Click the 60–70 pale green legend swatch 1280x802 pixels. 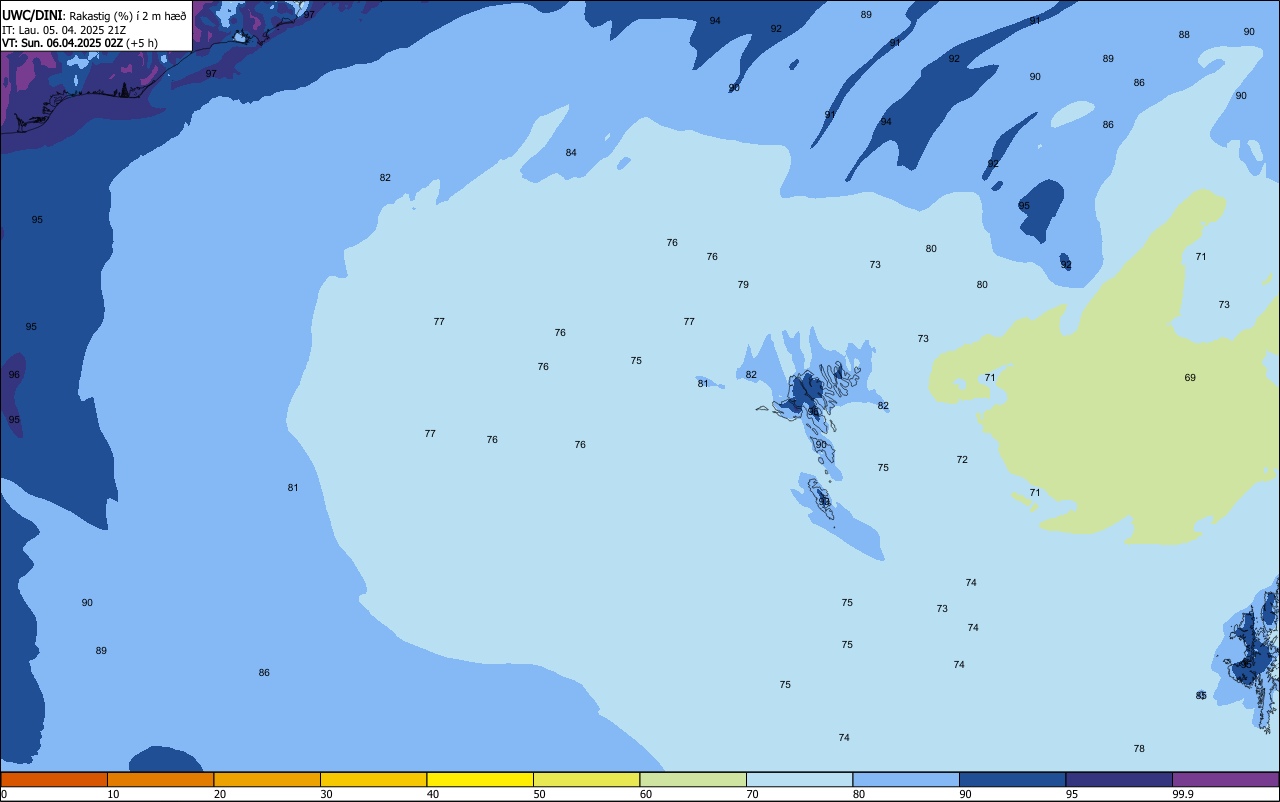tap(693, 779)
